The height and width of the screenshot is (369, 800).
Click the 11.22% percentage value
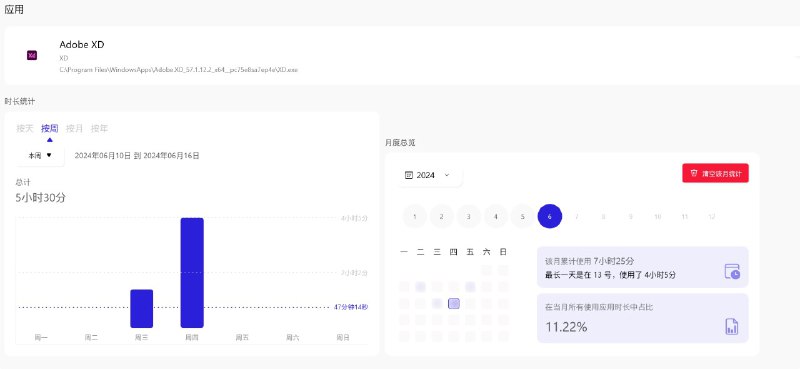566,327
